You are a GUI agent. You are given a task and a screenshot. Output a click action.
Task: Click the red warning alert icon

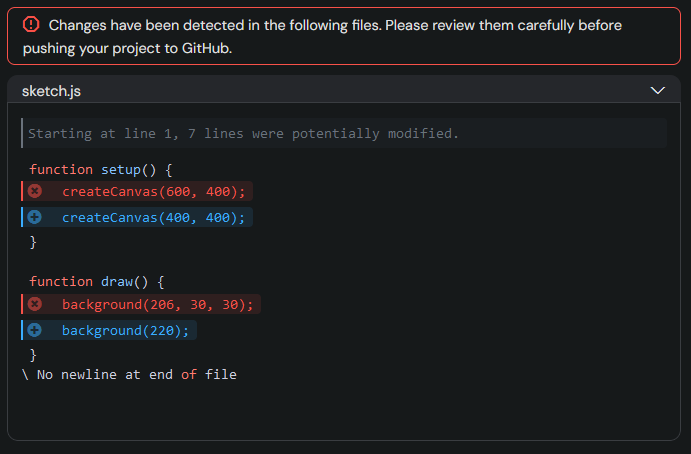[31, 25]
